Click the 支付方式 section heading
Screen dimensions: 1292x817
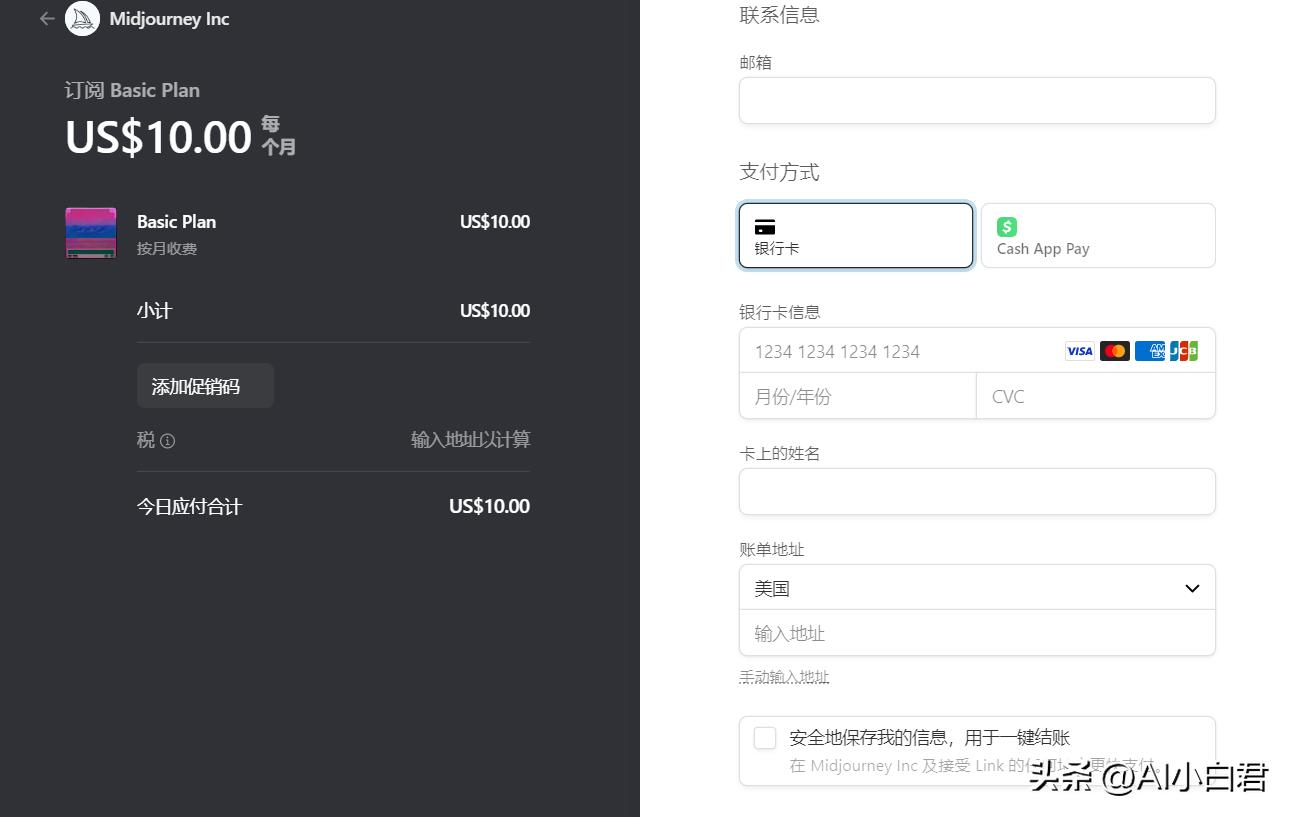[779, 172]
